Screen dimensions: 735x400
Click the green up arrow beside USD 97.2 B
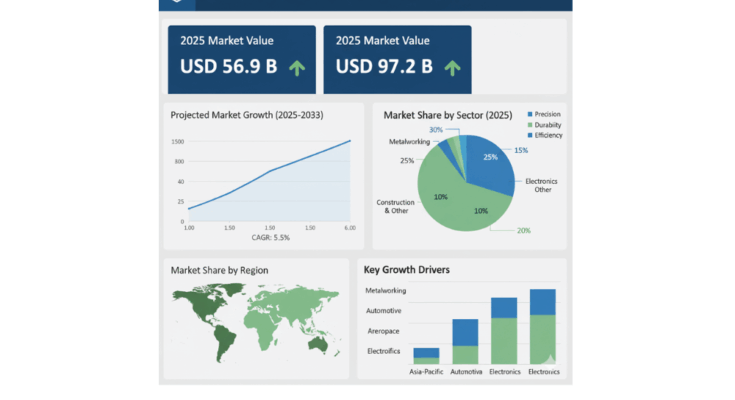tap(452, 68)
